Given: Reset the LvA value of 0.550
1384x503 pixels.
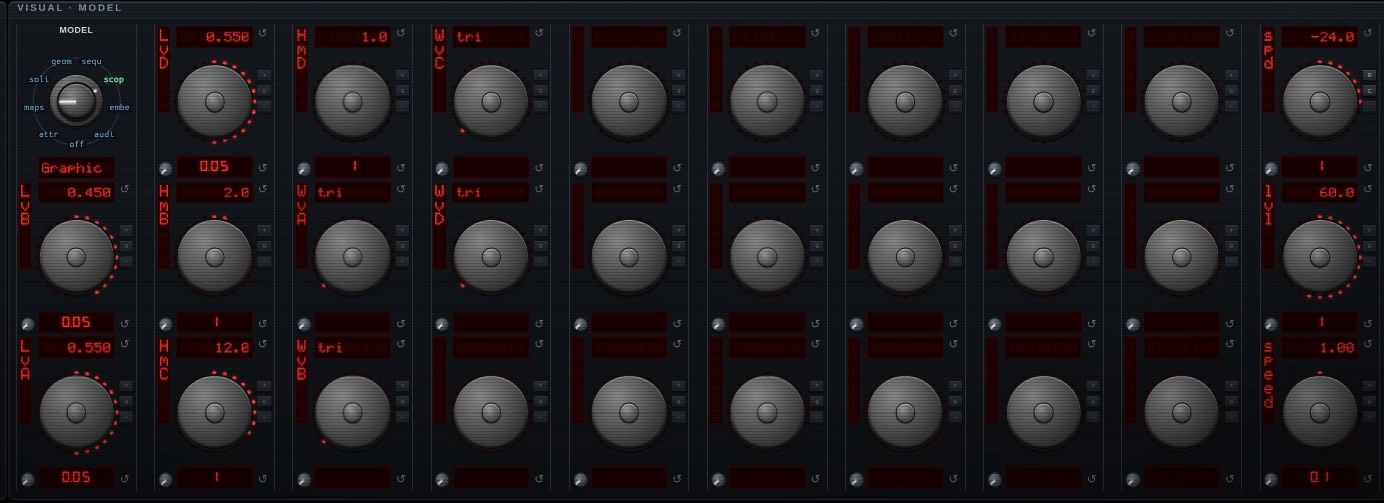Looking at the screenshot, I should click(x=124, y=344).
